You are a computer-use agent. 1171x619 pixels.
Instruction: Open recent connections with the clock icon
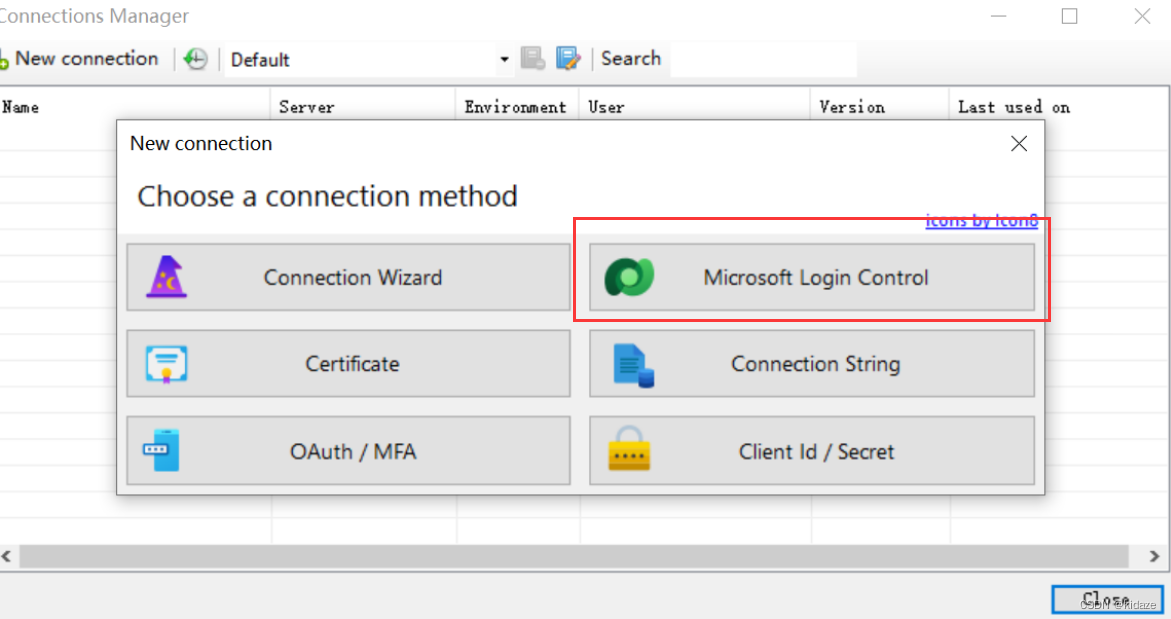tap(196, 59)
